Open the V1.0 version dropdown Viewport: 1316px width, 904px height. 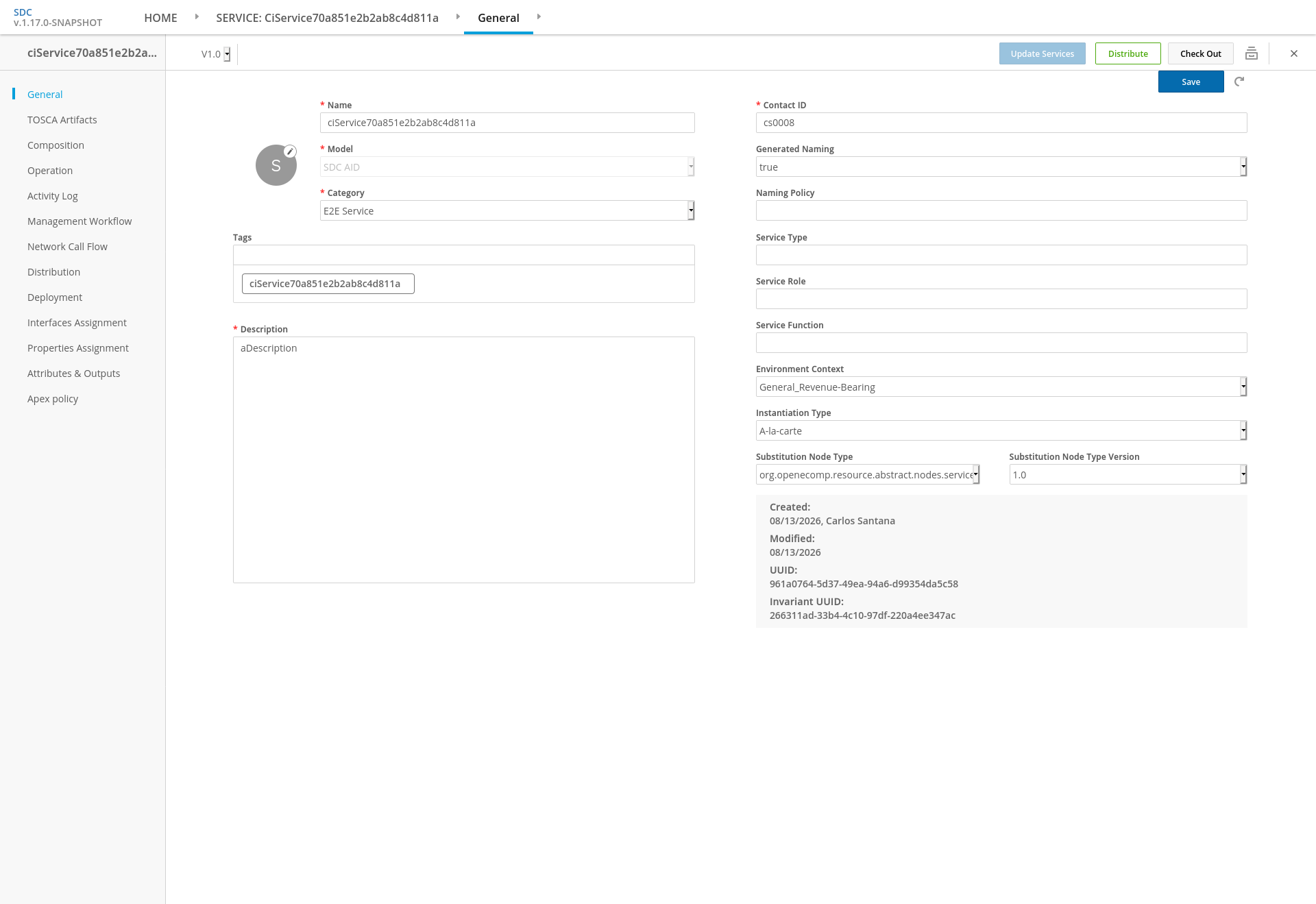click(x=215, y=54)
